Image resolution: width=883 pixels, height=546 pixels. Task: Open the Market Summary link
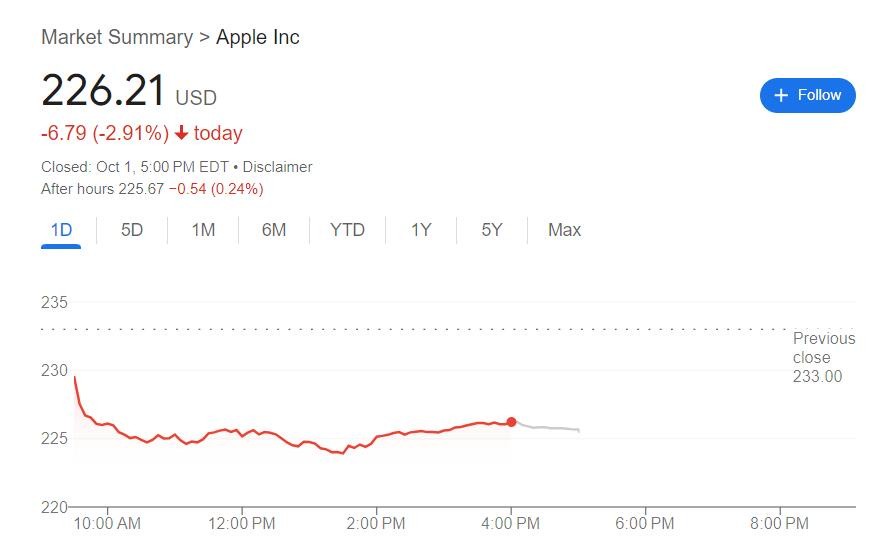117,38
